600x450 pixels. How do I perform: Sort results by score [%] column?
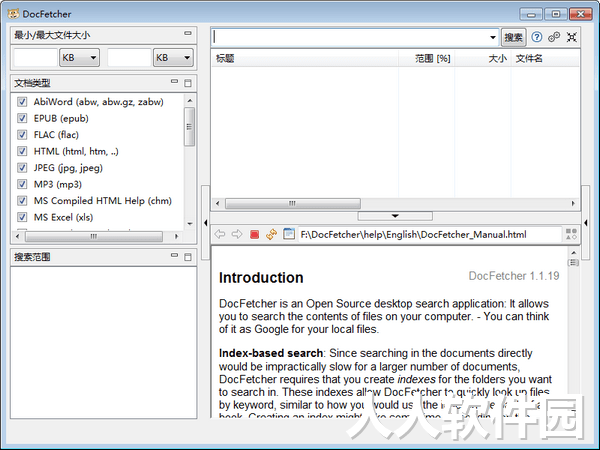tap(426, 58)
